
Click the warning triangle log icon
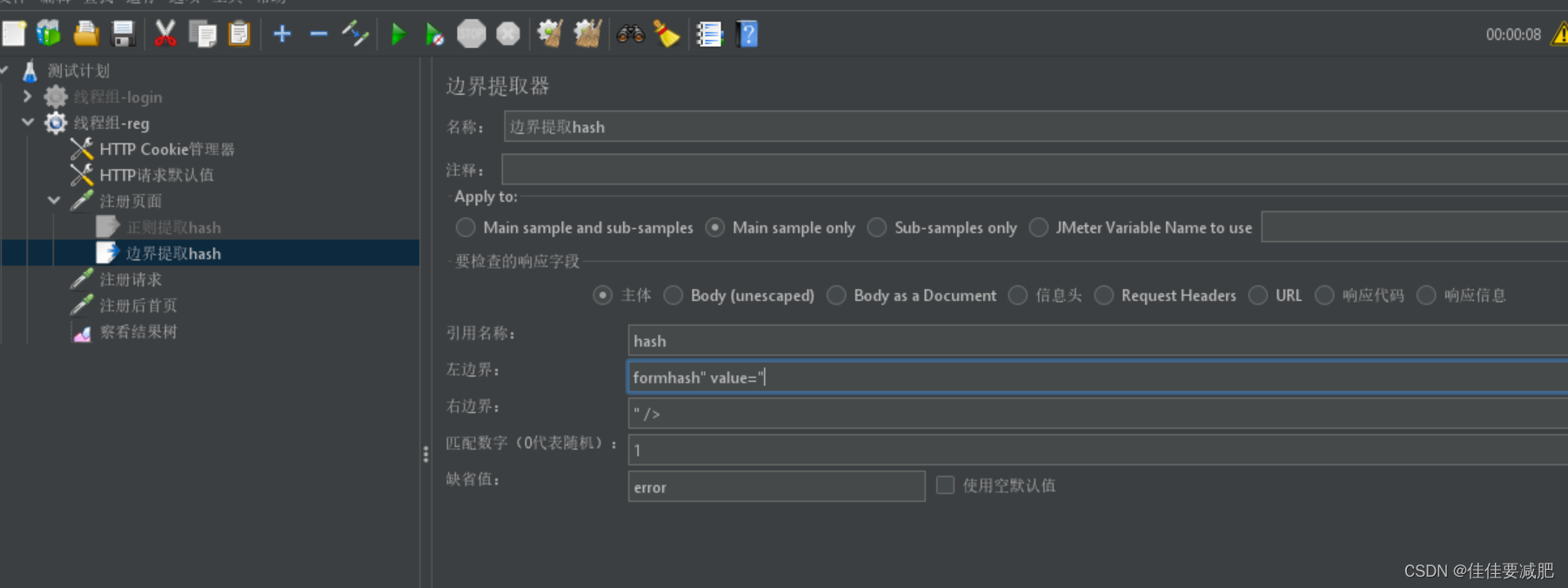pos(1560,34)
